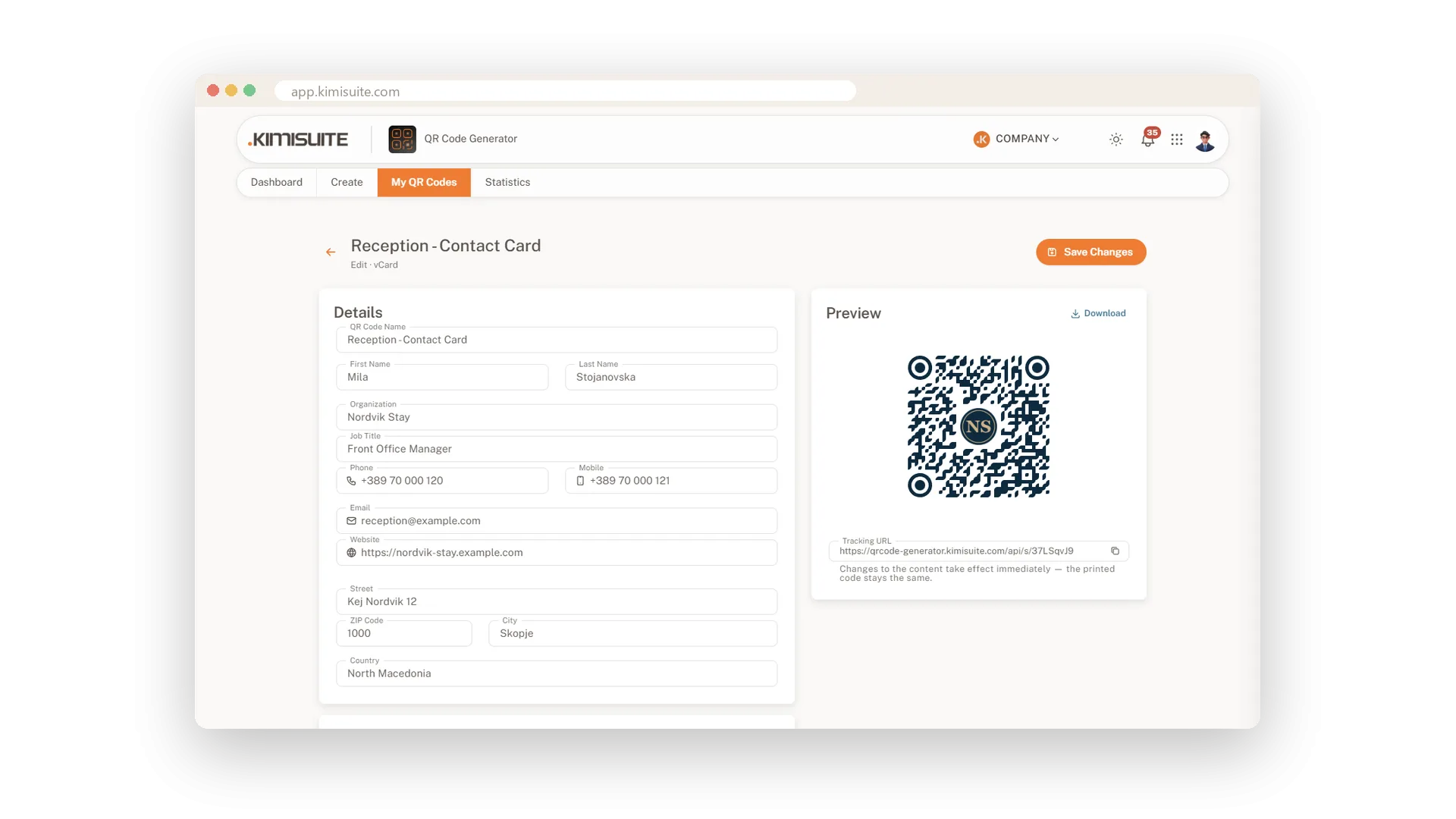
Task: Focus the Street address field
Action: tap(557, 601)
